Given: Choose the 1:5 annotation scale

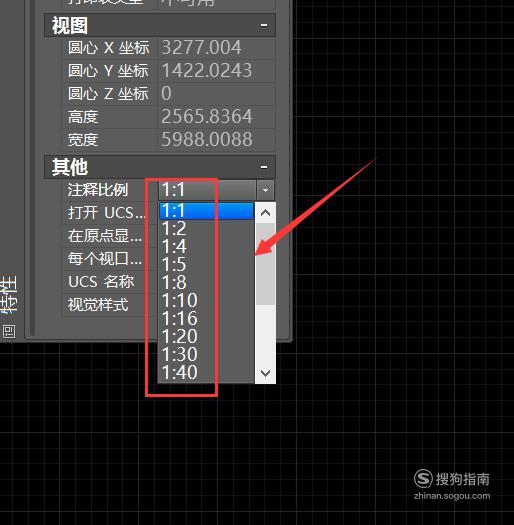Looking at the screenshot, I should (x=206, y=265).
